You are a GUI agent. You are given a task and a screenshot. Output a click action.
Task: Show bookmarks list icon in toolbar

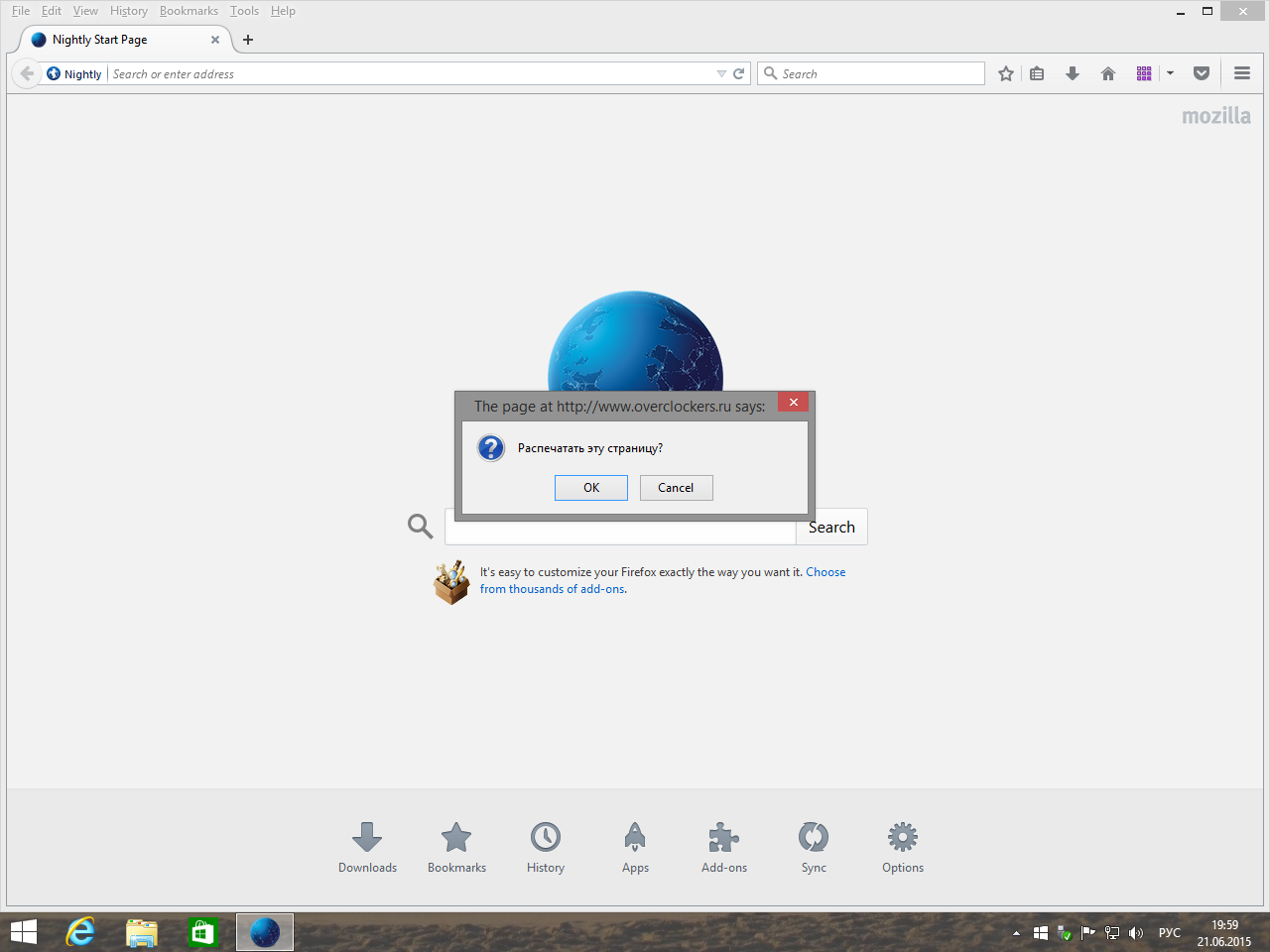coord(1037,73)
